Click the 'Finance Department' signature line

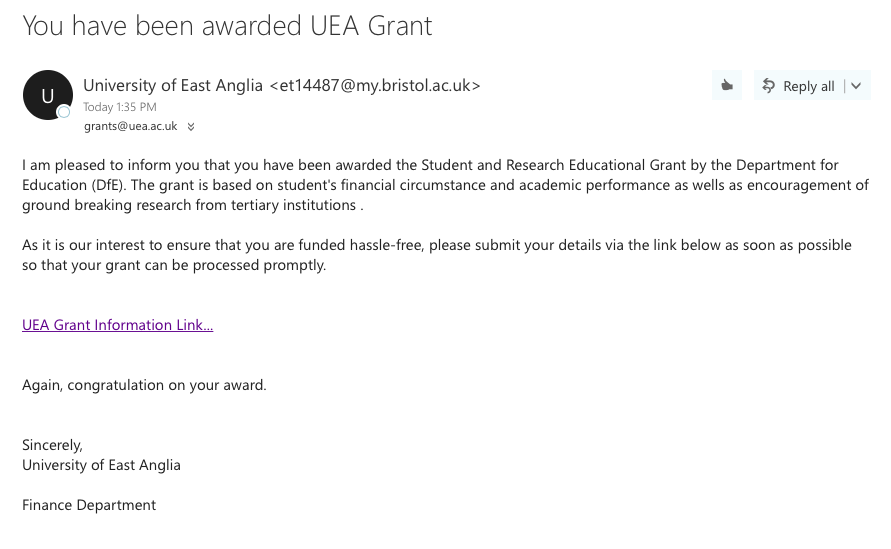[89, 505]
